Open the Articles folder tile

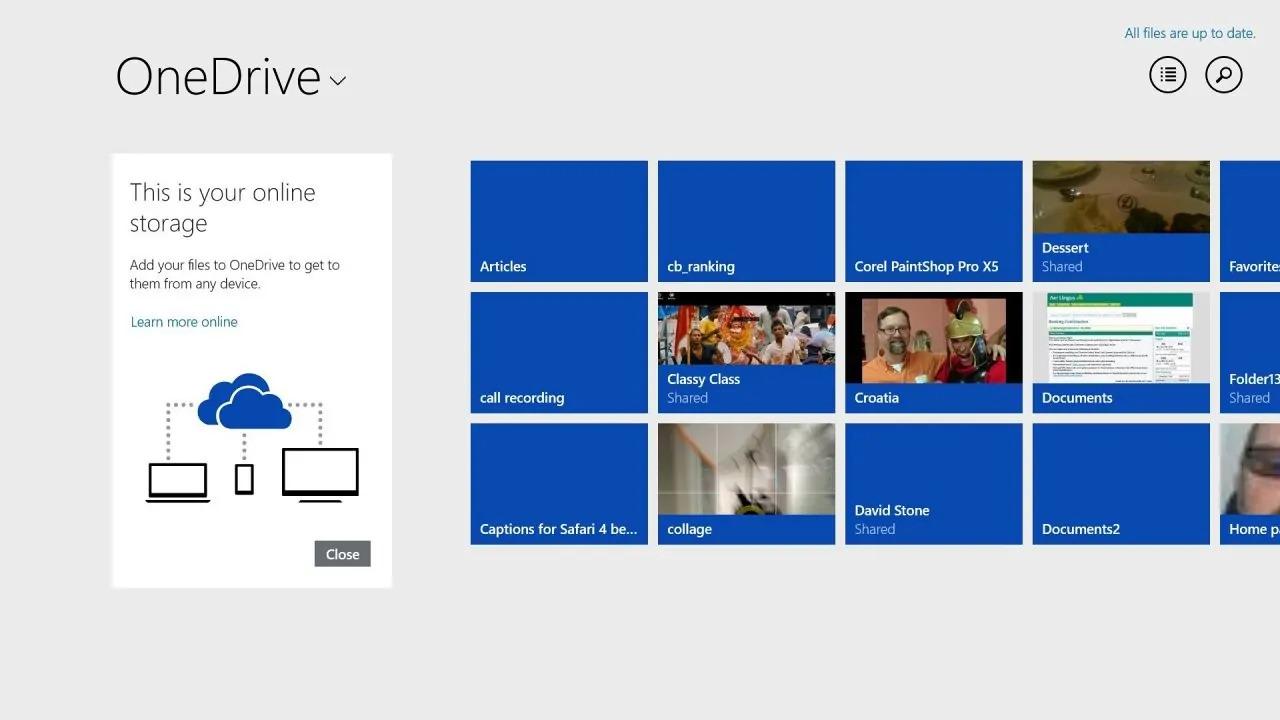click(559, 221)
